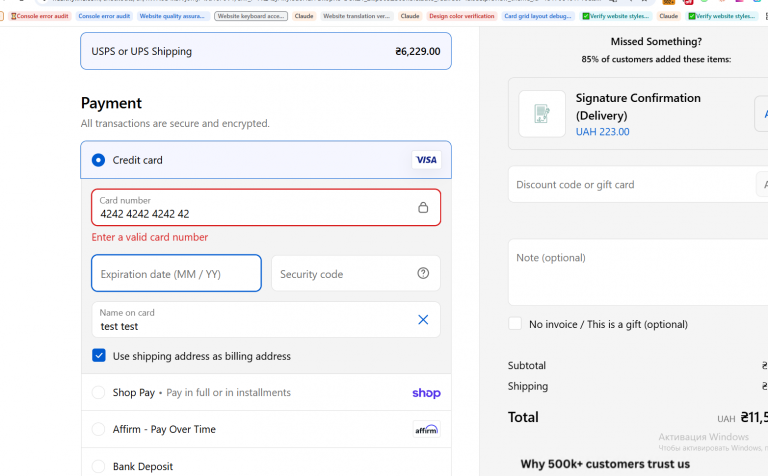Screen dimensions: 768x476
Task: Click the Expiration date (MM / YY) field
Action: pyautogui.click(x=176, y=273)
